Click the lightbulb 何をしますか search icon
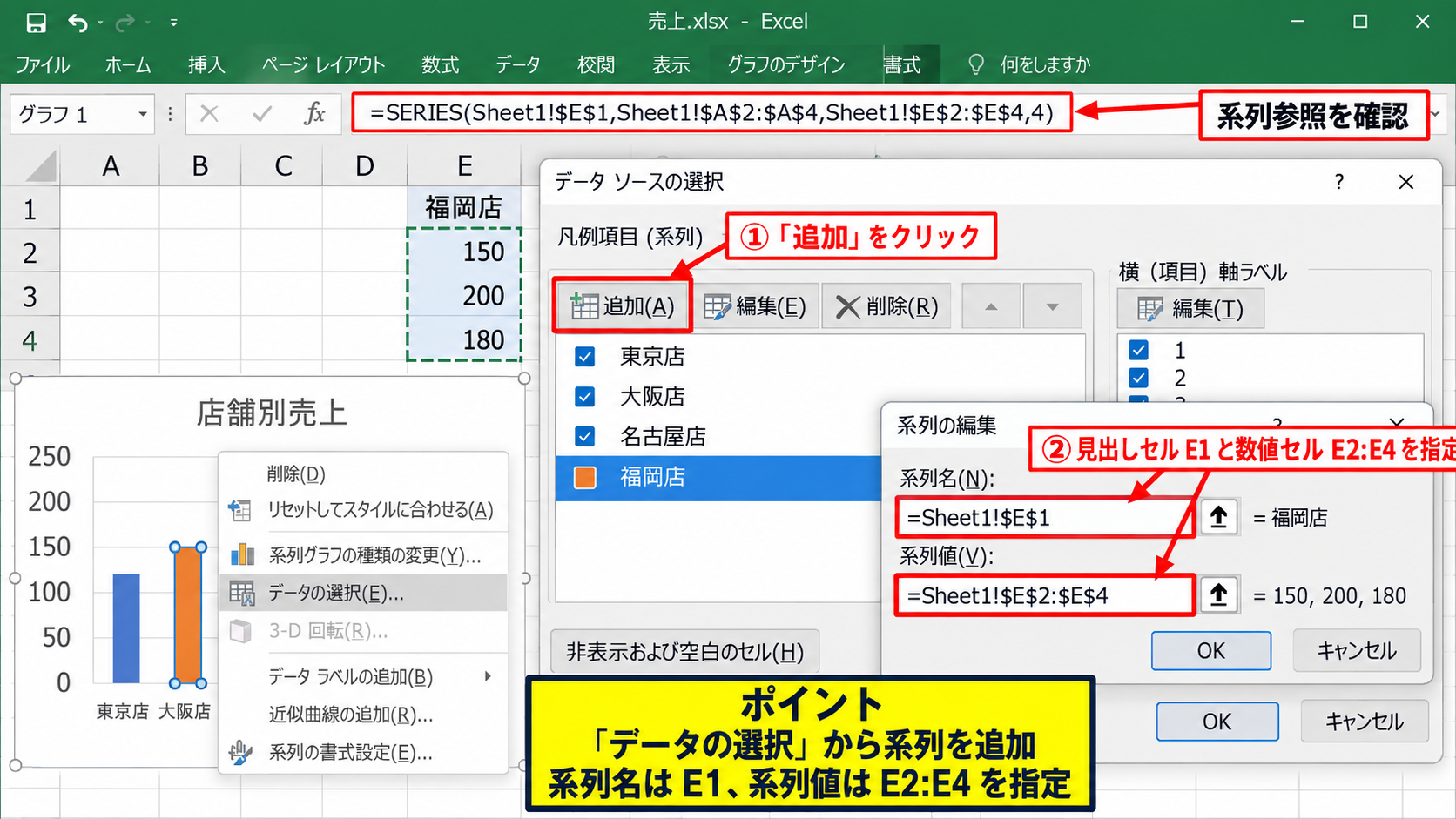 click(x=976, y=64)
